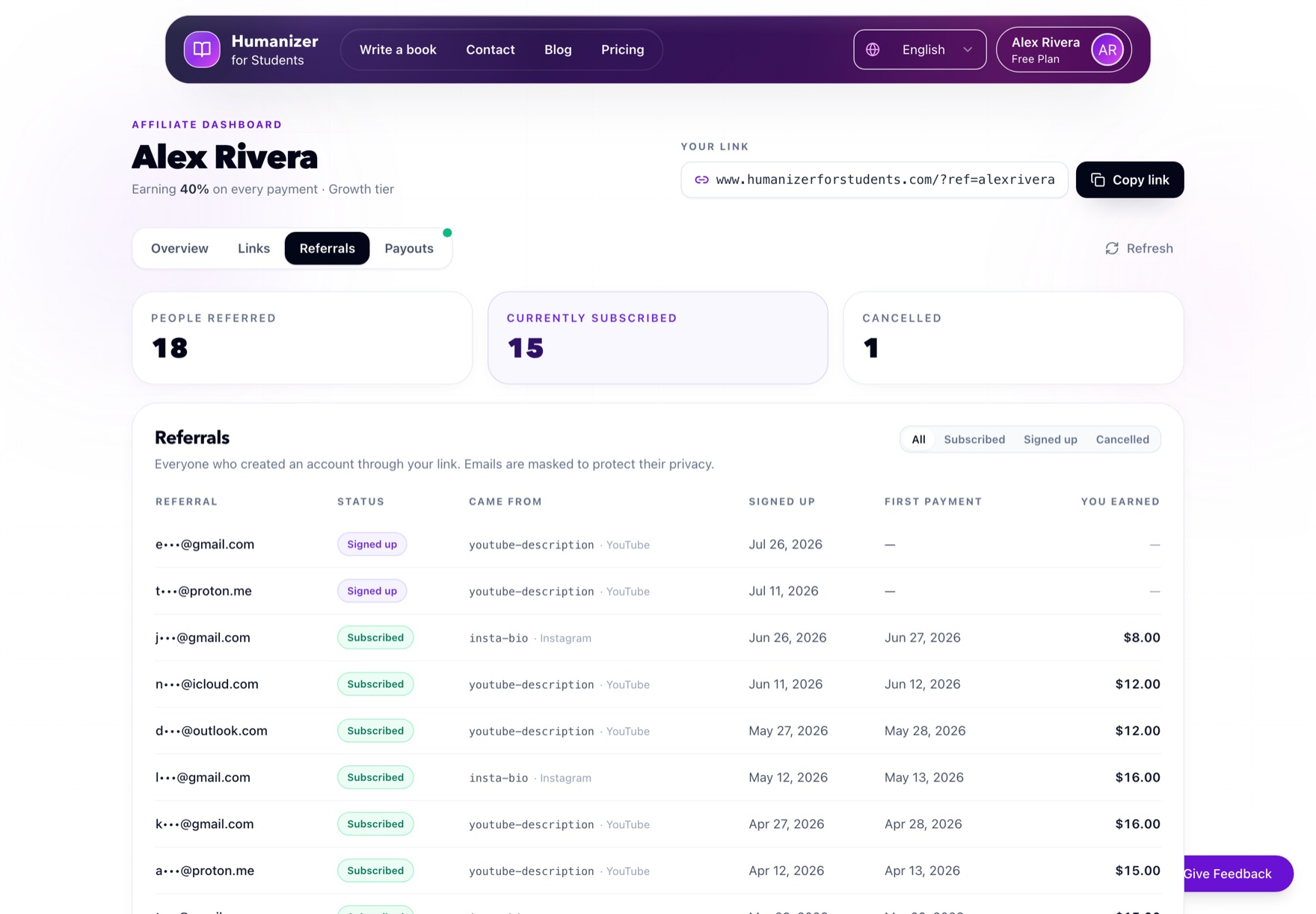Click the First Payment column header
Screen dimensions: 1316x914
[x=933, y=502]
